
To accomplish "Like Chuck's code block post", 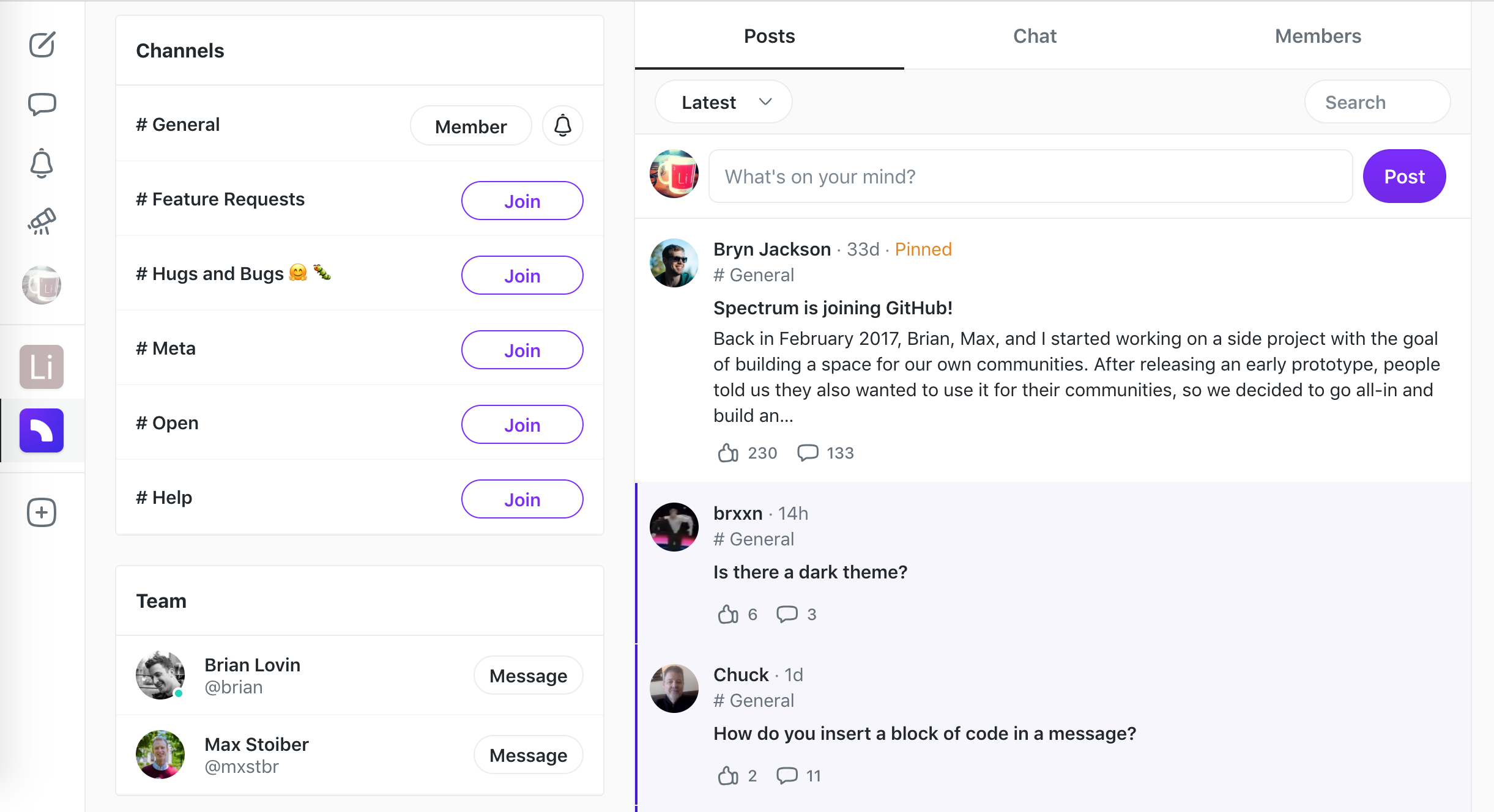I will point(728,776).
